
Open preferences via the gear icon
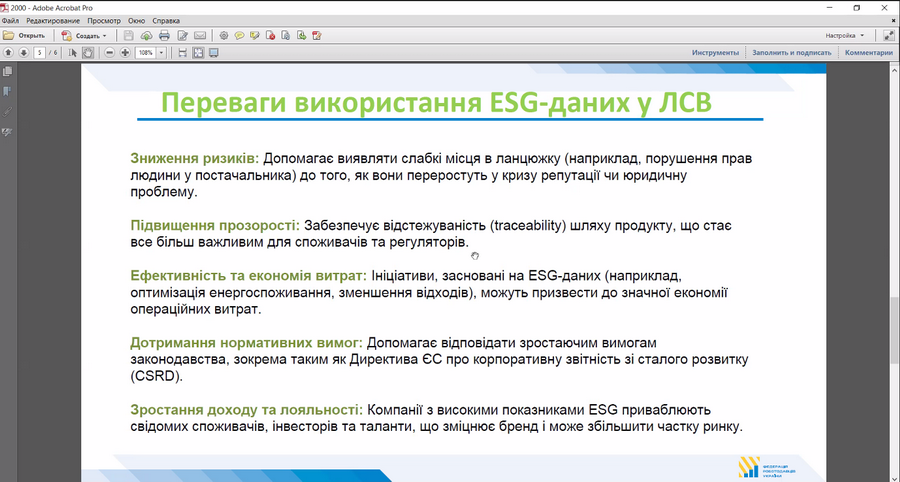224,36
